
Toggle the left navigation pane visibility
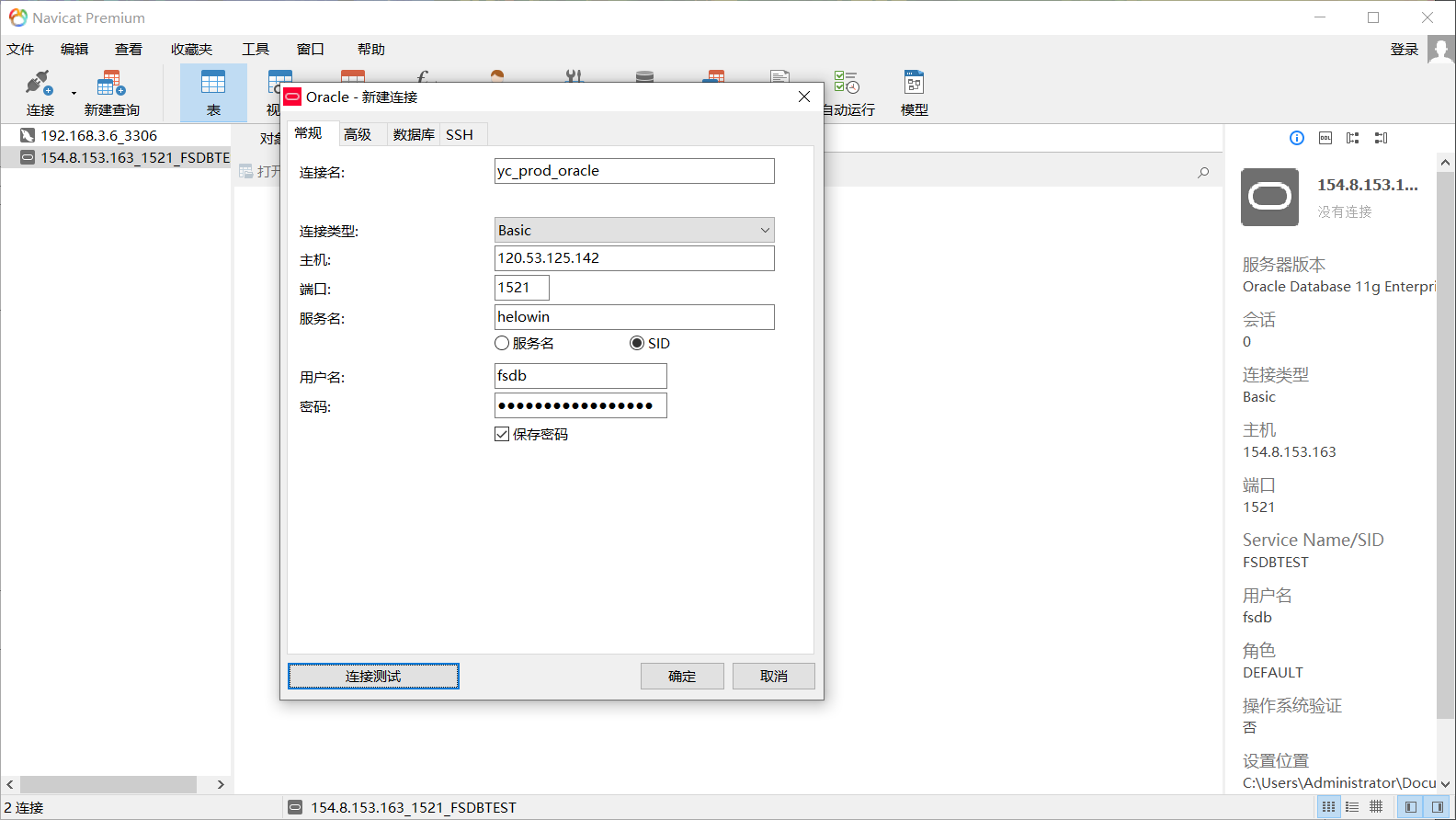pyautogui.click(x=1410, y=807)
